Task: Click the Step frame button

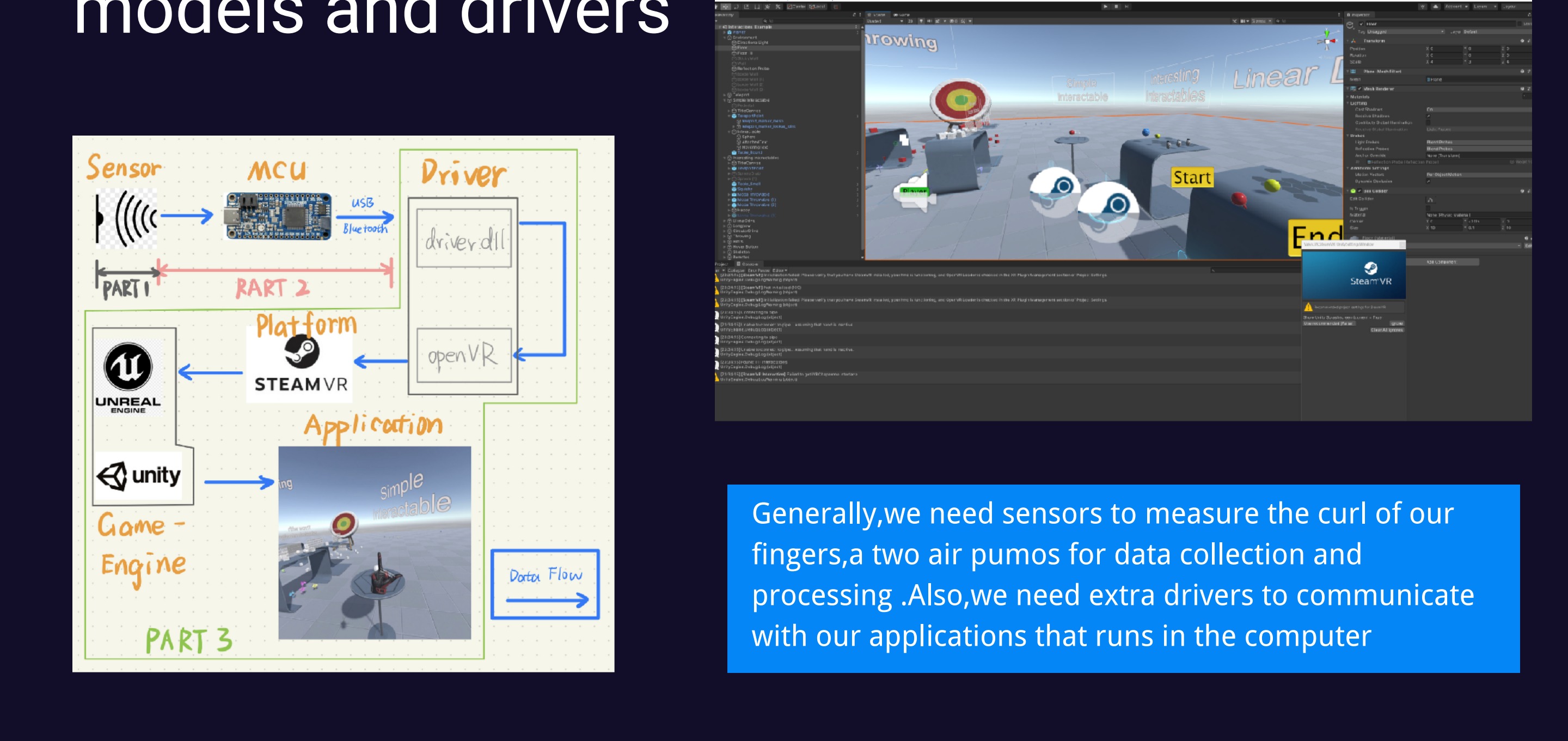Action: point(1126,7)
